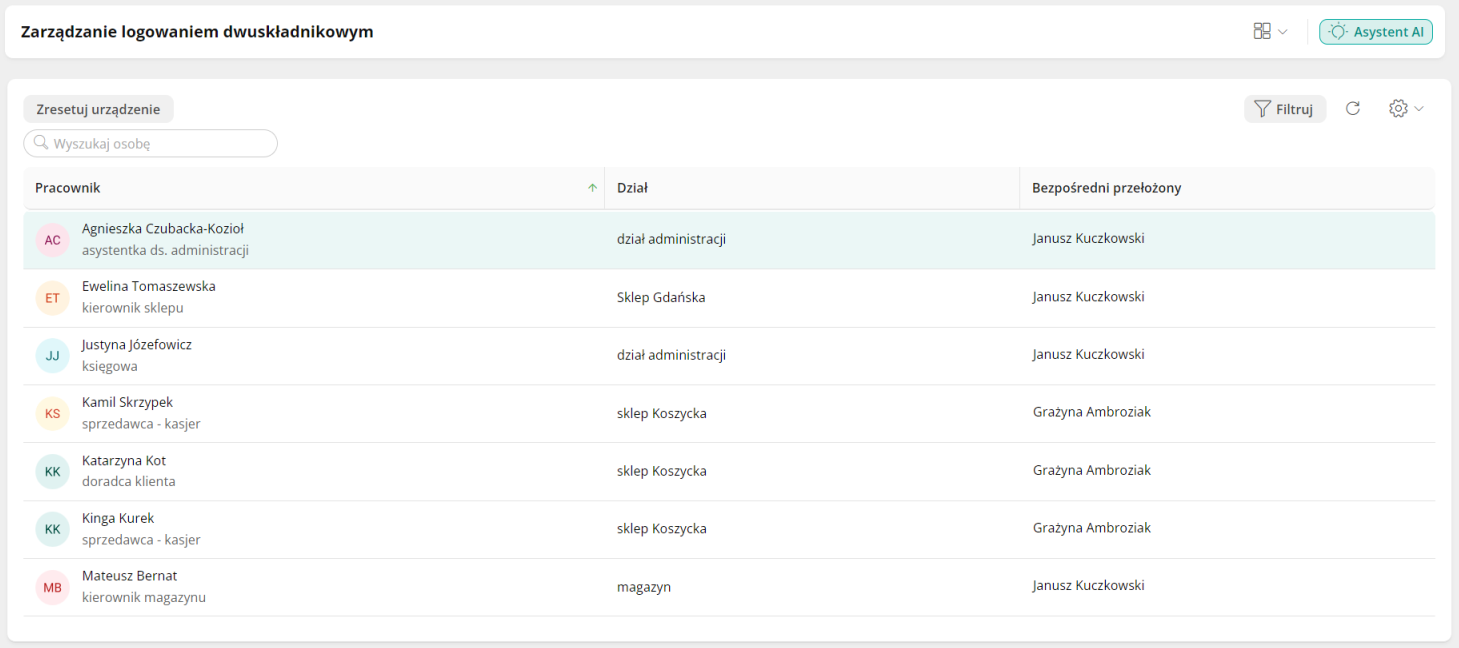Select the Ewelina Tomaszewska name text
This screenshot has height=648, width=1459.
click(148, 287)
